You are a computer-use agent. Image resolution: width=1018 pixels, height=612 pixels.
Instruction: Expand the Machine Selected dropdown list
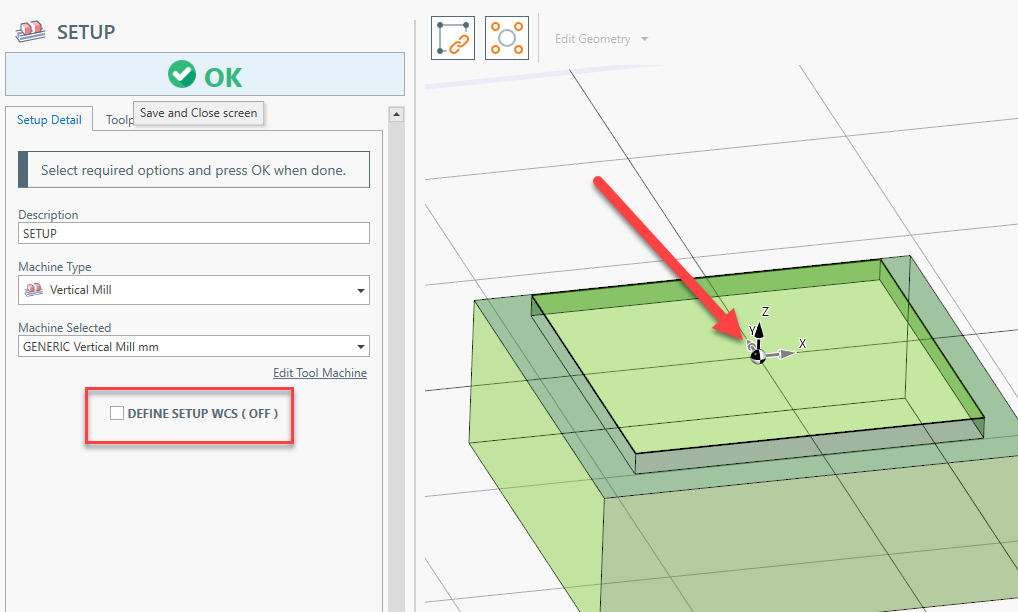(360, 348)
